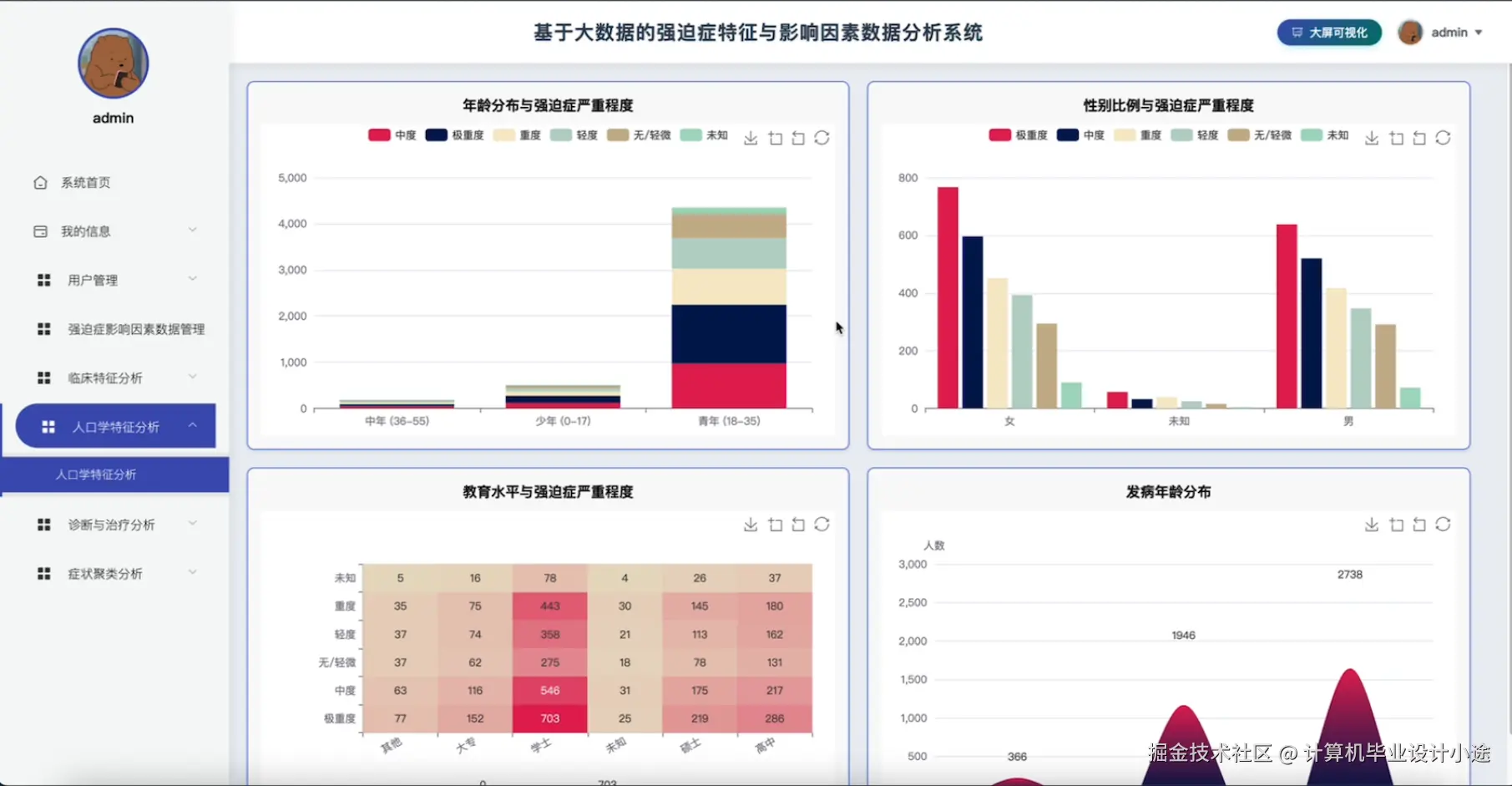Activate area zoom on the age distribution chart
1512x786 pixels.
point(775,138)
